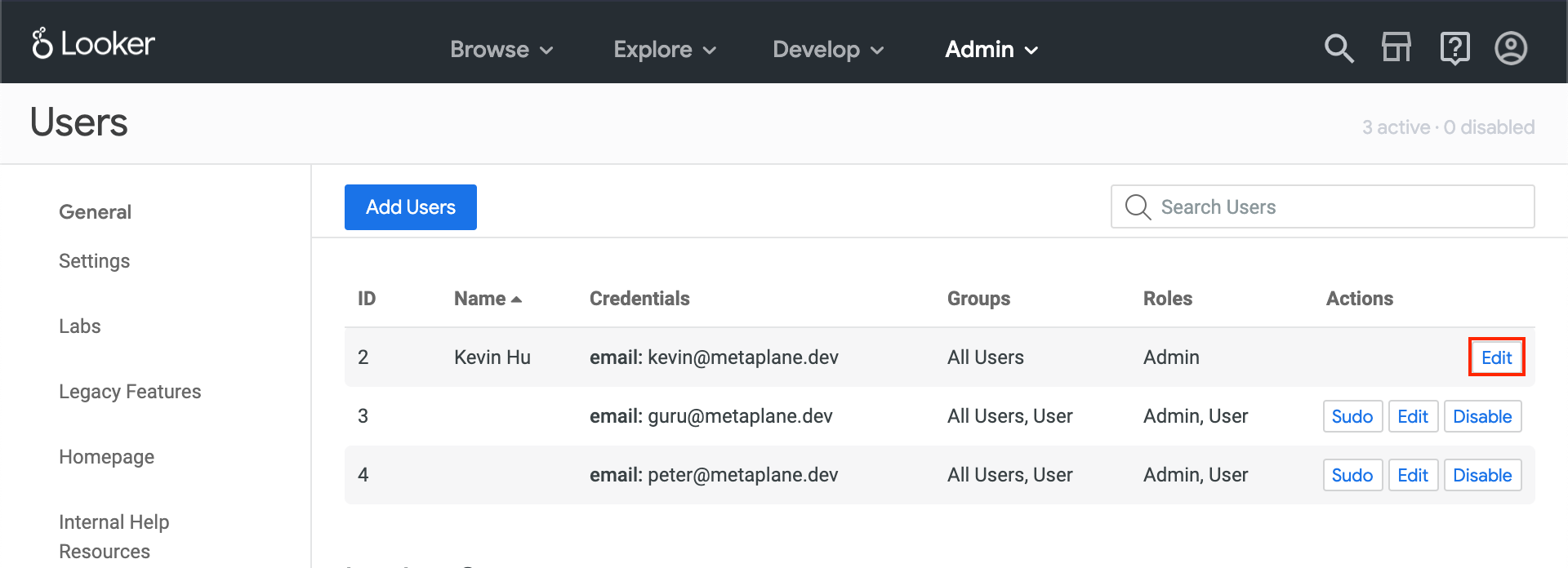
Task: Click the Looker logo
Action: tap(93, 43)
